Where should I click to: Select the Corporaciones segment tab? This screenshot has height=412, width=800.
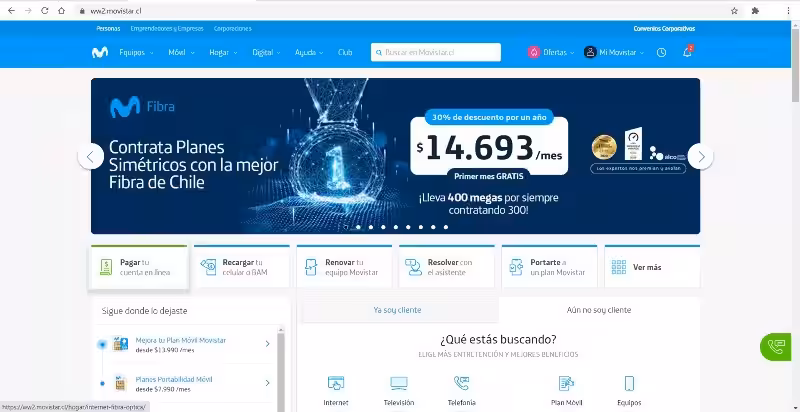233,29
